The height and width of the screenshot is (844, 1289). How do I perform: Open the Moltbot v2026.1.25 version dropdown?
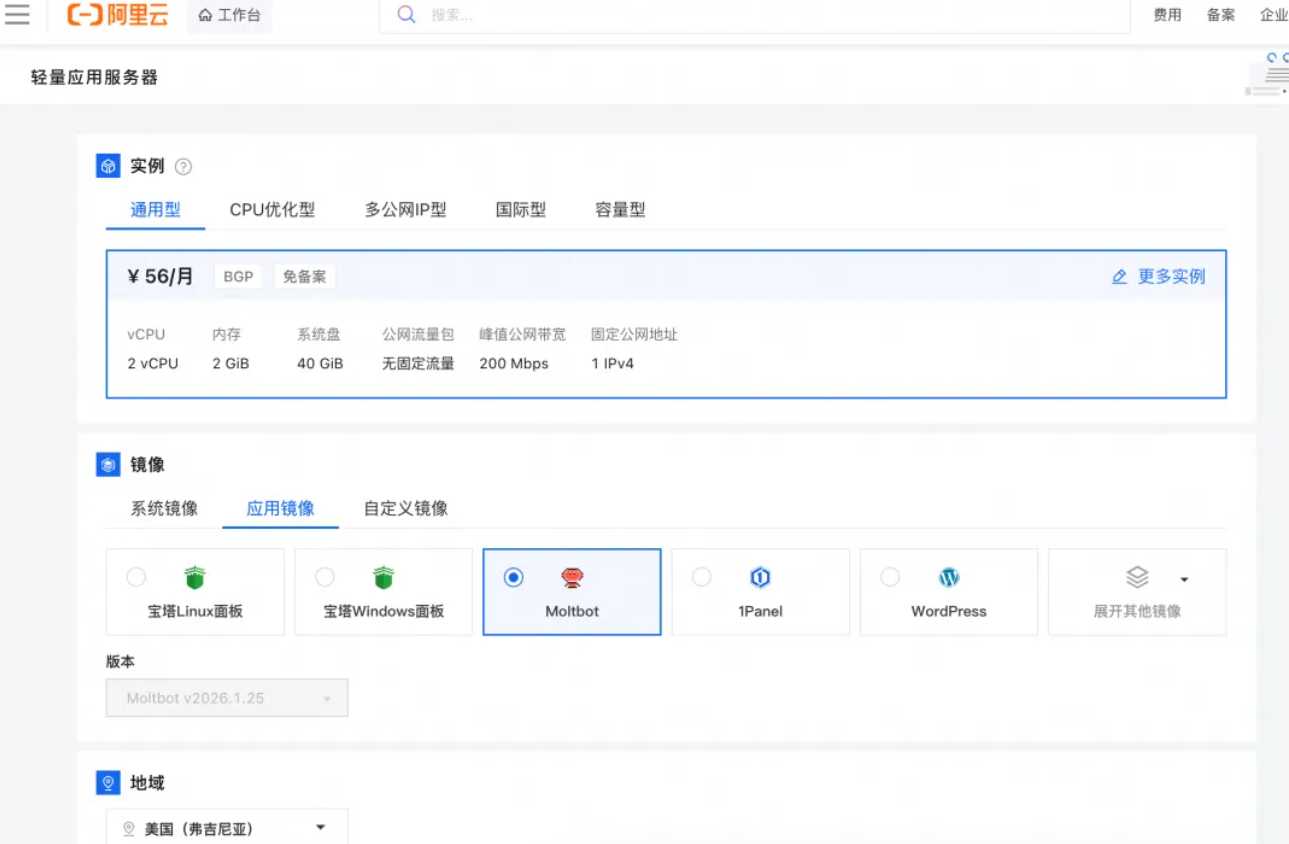click(227, 698)
